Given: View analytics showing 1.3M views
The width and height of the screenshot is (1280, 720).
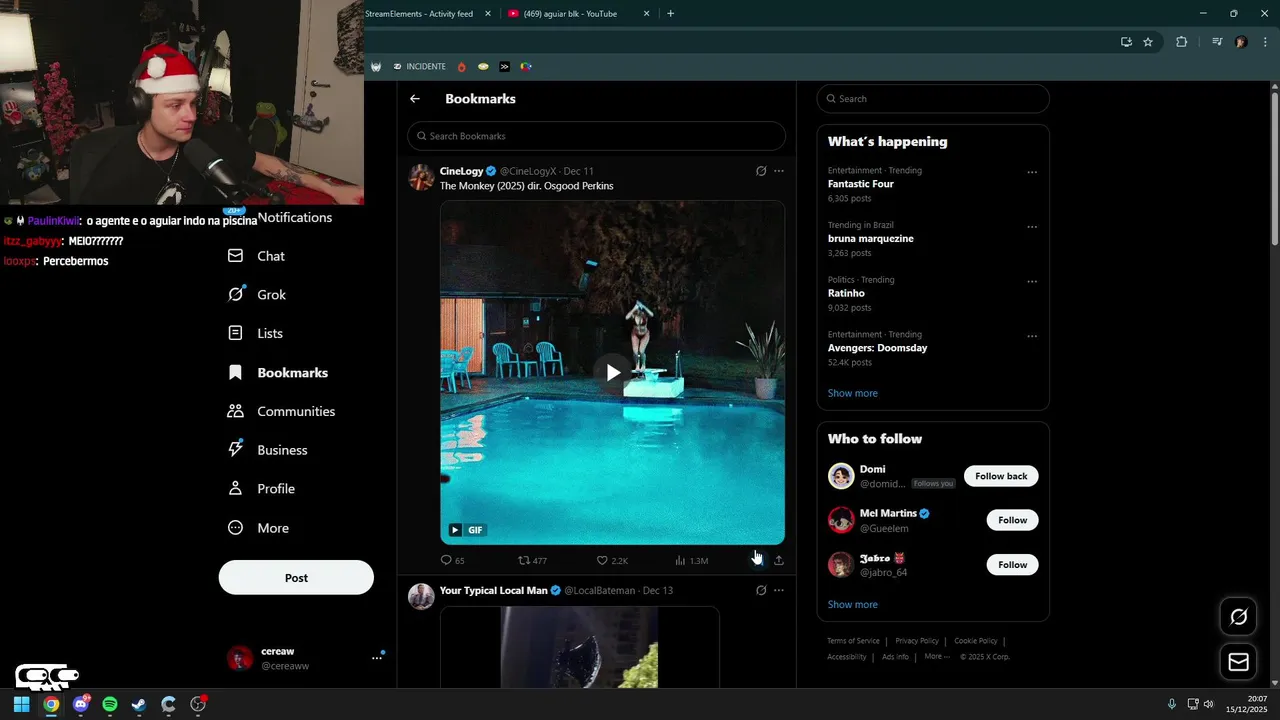Looking at the screenshot, I should click(x=691, y=560).
